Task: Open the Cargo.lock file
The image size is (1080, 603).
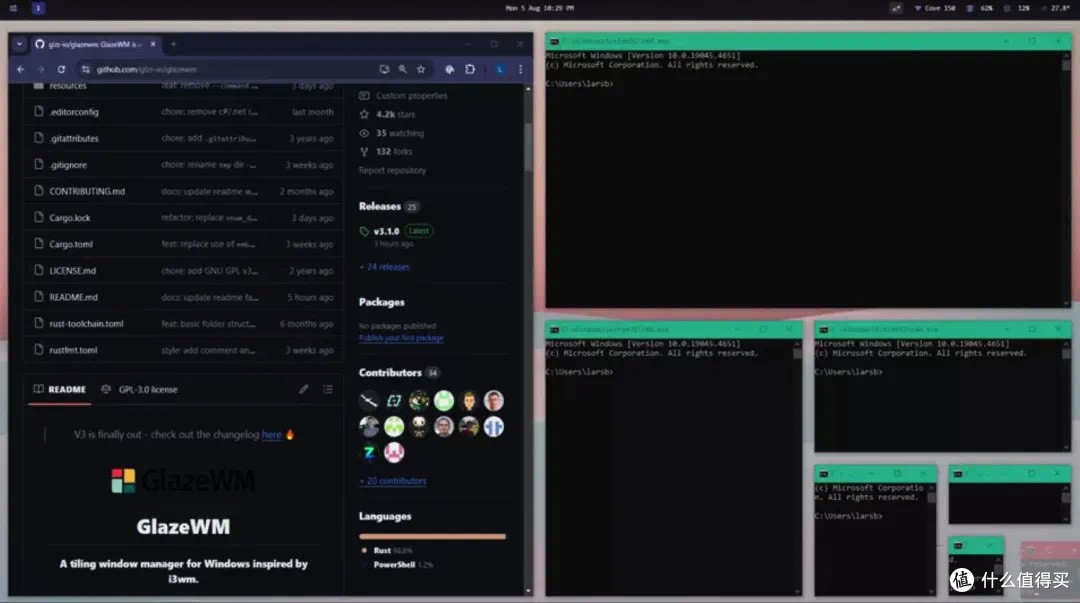Action: tap(70, 218)
